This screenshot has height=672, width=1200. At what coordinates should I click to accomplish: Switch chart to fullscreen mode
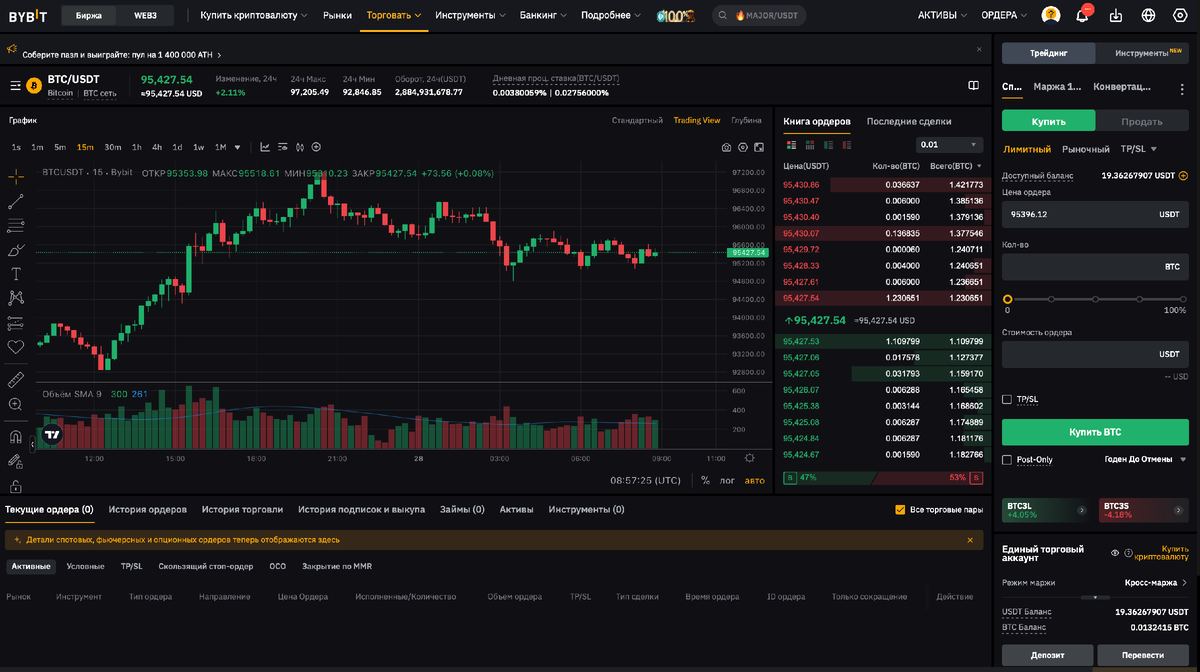click(x=760, y=147)
